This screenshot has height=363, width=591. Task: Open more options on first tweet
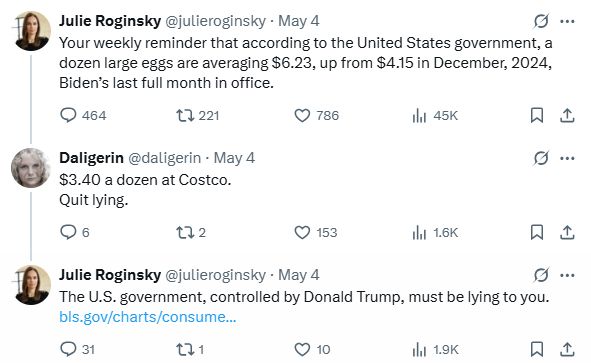567,21
